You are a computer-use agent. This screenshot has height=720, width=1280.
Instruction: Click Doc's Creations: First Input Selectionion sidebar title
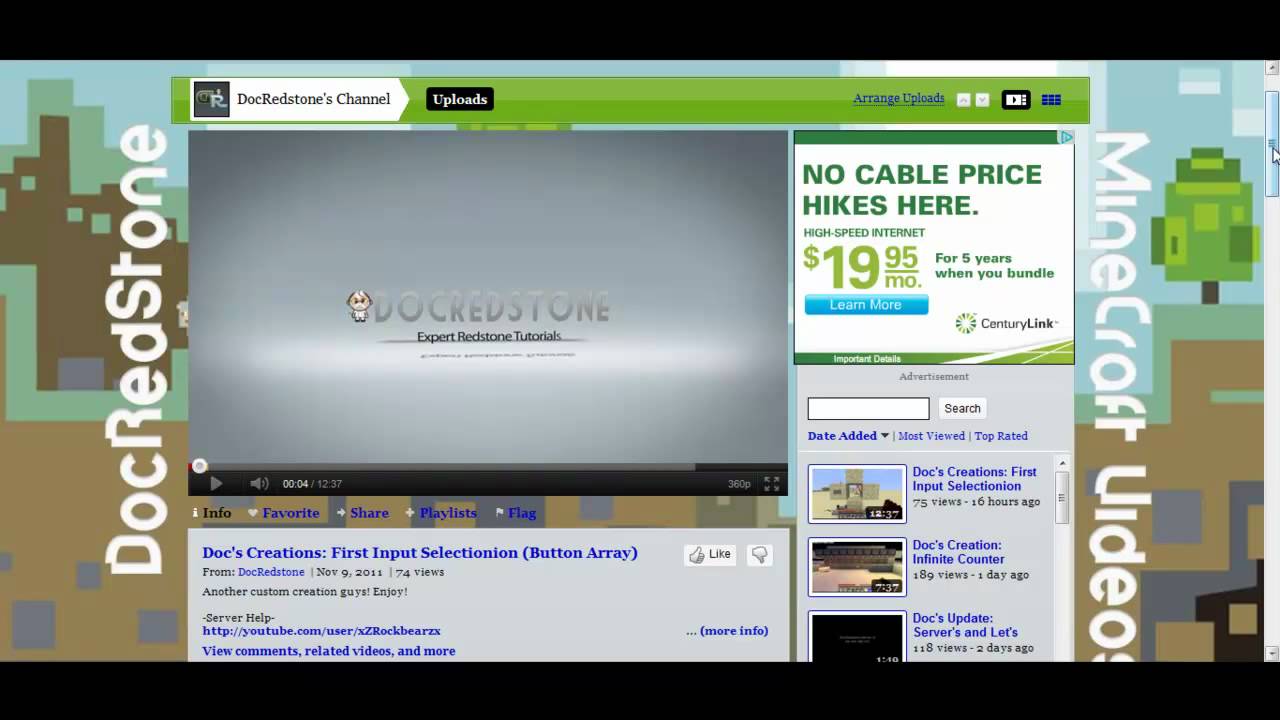click(x=975, y=479)
